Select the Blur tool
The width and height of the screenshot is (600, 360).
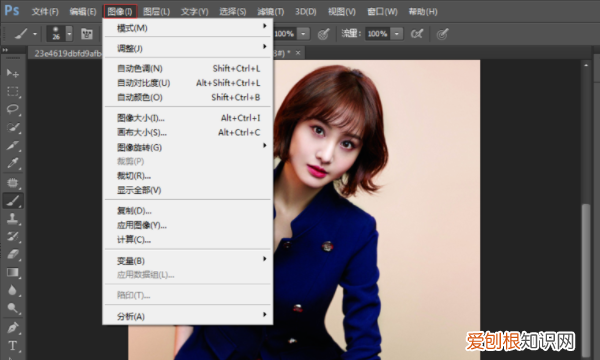pyautogui.click(x=13, y=290)
